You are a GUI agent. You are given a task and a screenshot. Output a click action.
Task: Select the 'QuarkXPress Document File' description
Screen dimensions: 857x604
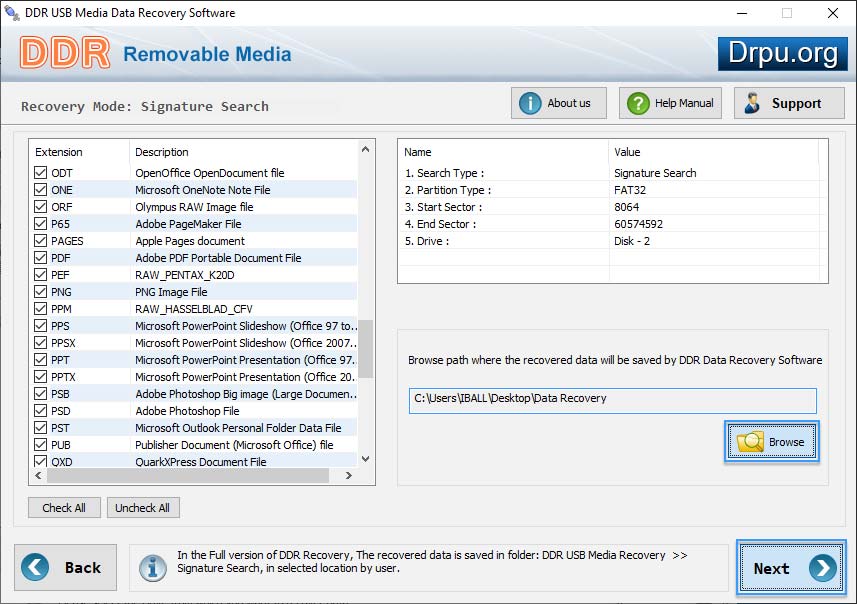pyautogui.click(x=201, y=462)
